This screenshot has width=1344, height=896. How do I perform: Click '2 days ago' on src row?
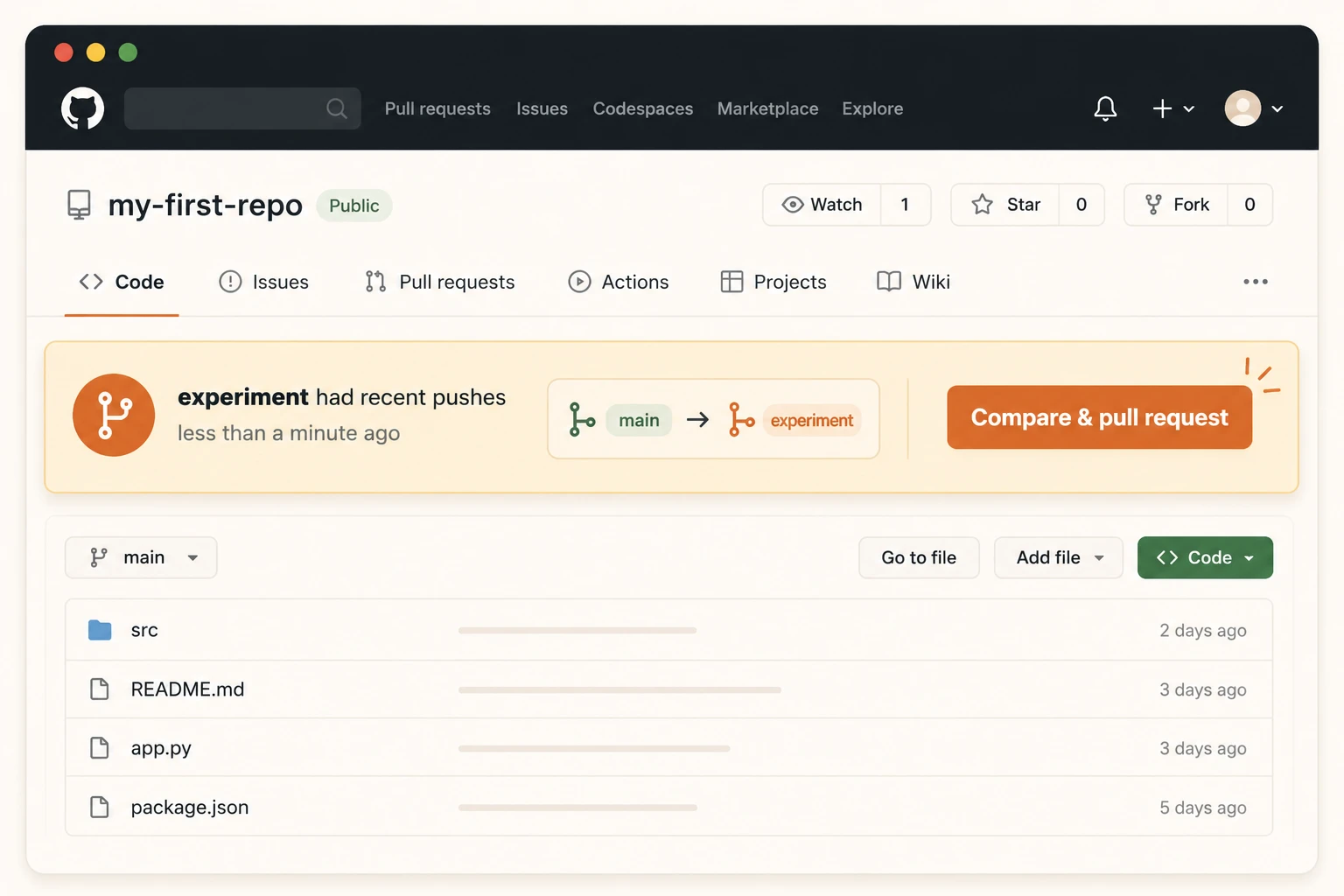[1203, 630]
